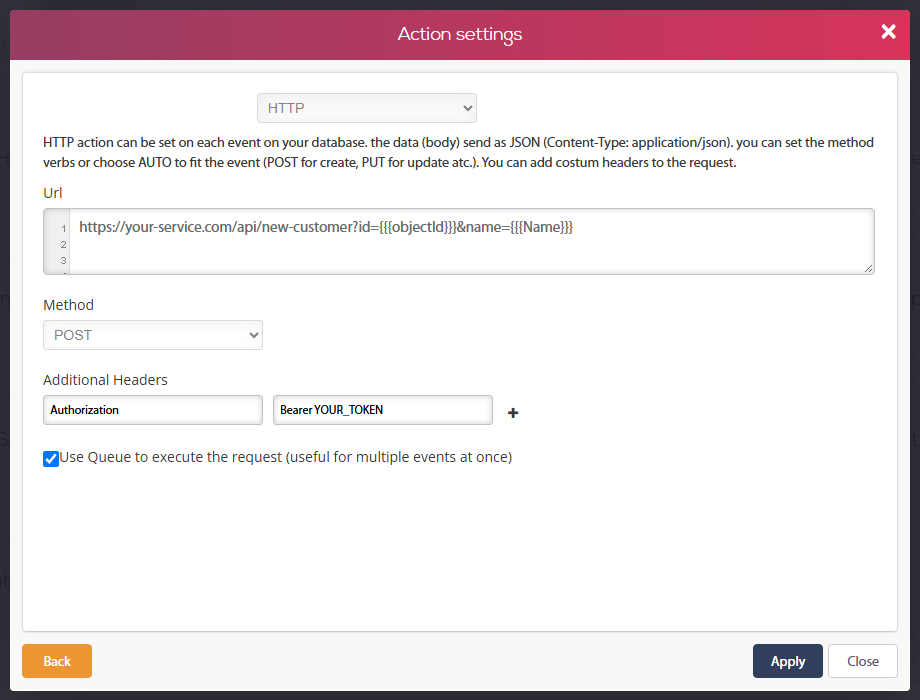Screen dimensions: 920x700
Task: Open the Method dropdown showing POST
Action: coord(153,335)
